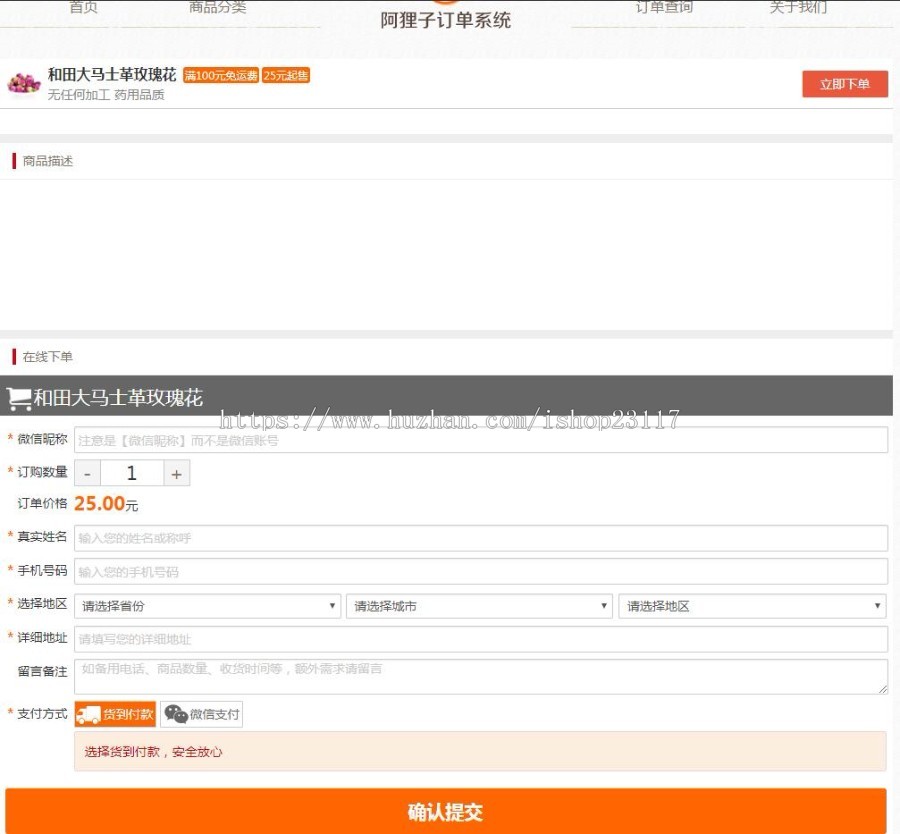Click the 确认提交 submit button
The height and width of the screenshot is (834, 900).
tap(446, 811)
